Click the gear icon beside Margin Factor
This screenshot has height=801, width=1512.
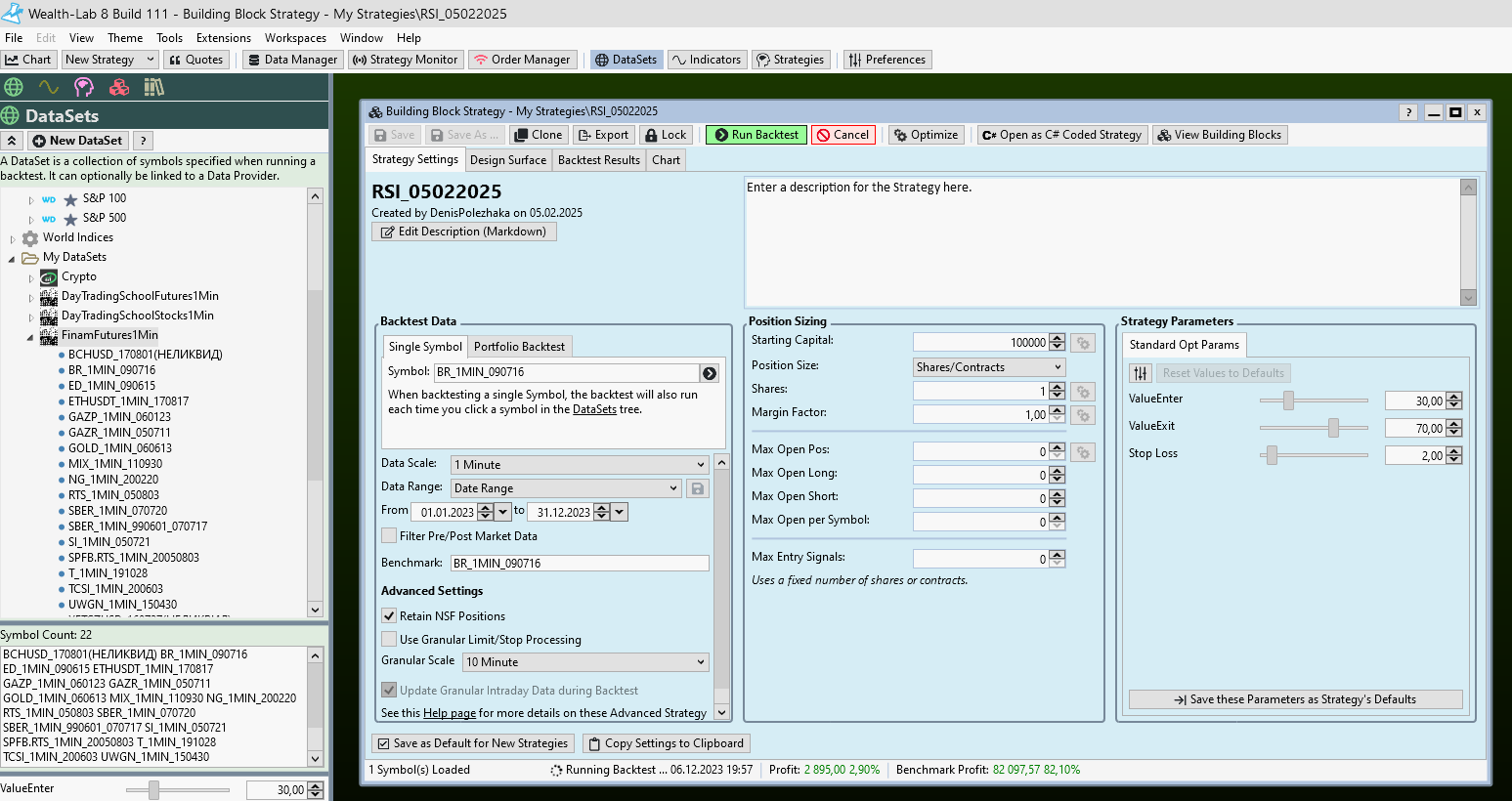pyautogui.click(x=1083, y=415)
